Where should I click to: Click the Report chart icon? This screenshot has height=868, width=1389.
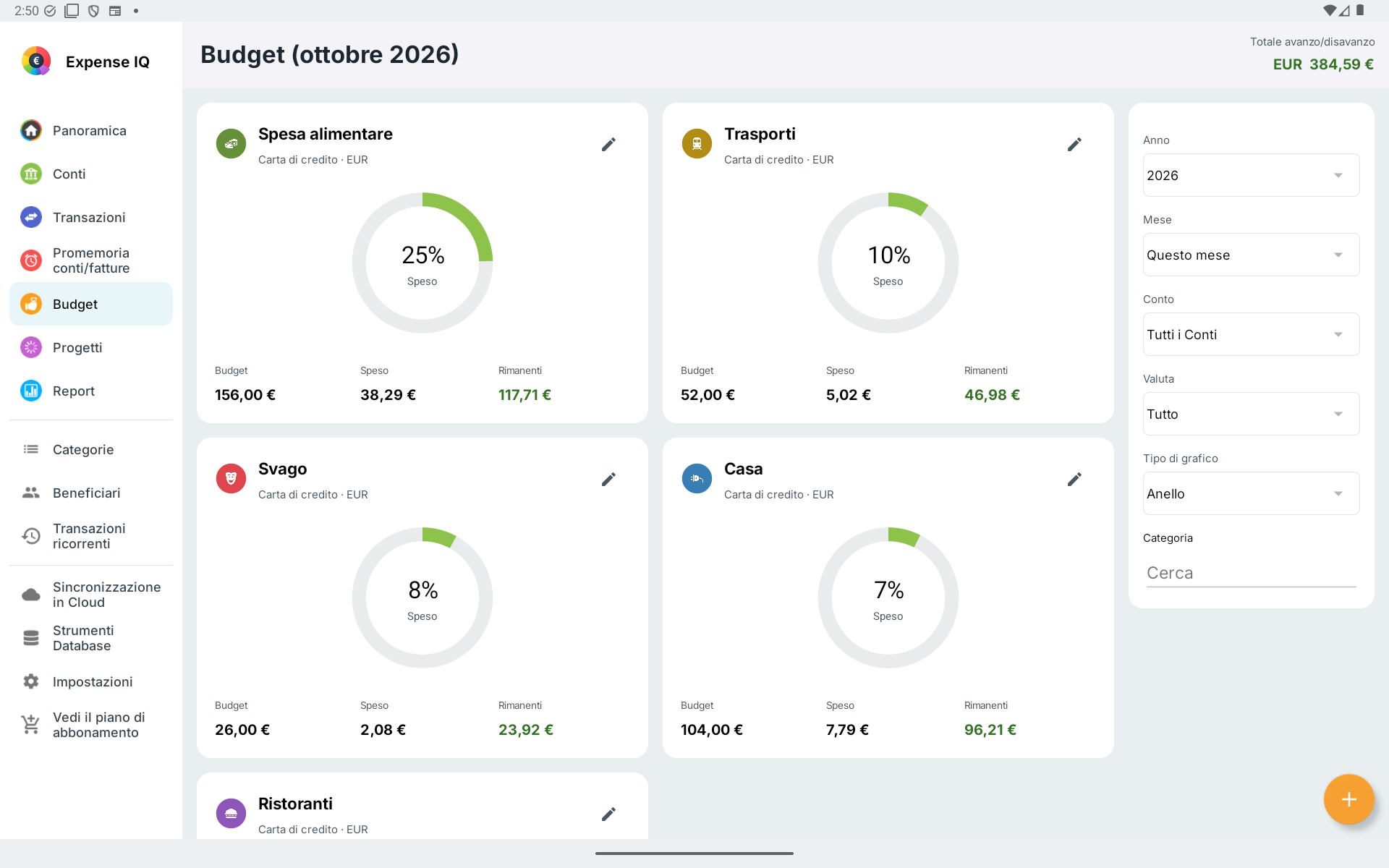point(31,391)
